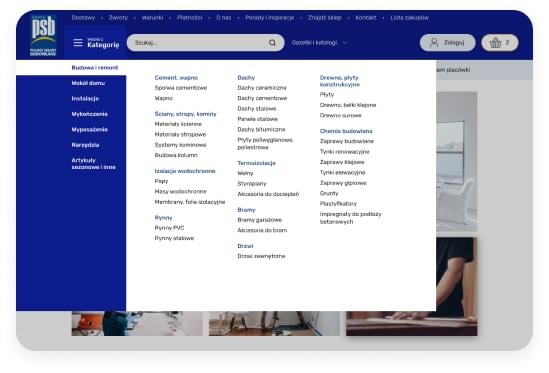Click the magnifier search icon

point(272,43)
